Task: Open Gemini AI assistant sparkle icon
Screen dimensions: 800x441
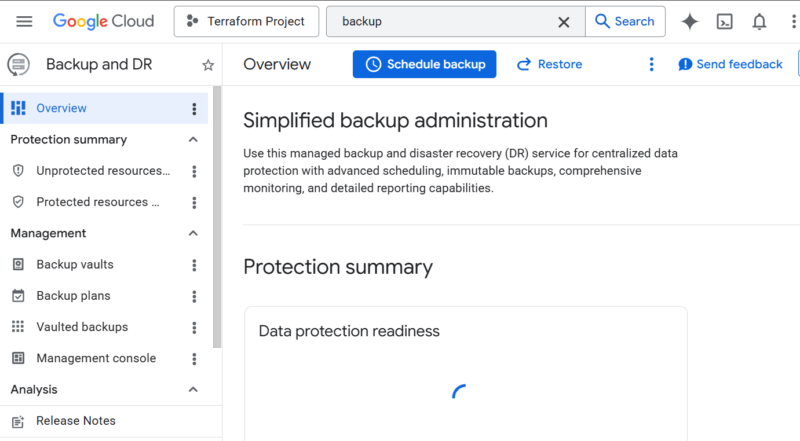Action: tap(689, 21)
